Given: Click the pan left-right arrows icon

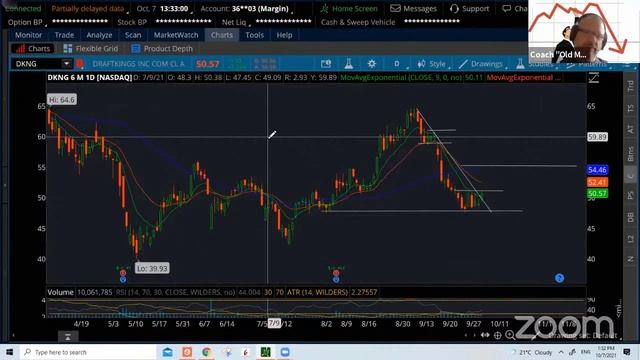Looking at the screenshot, I should coord(484,335).
